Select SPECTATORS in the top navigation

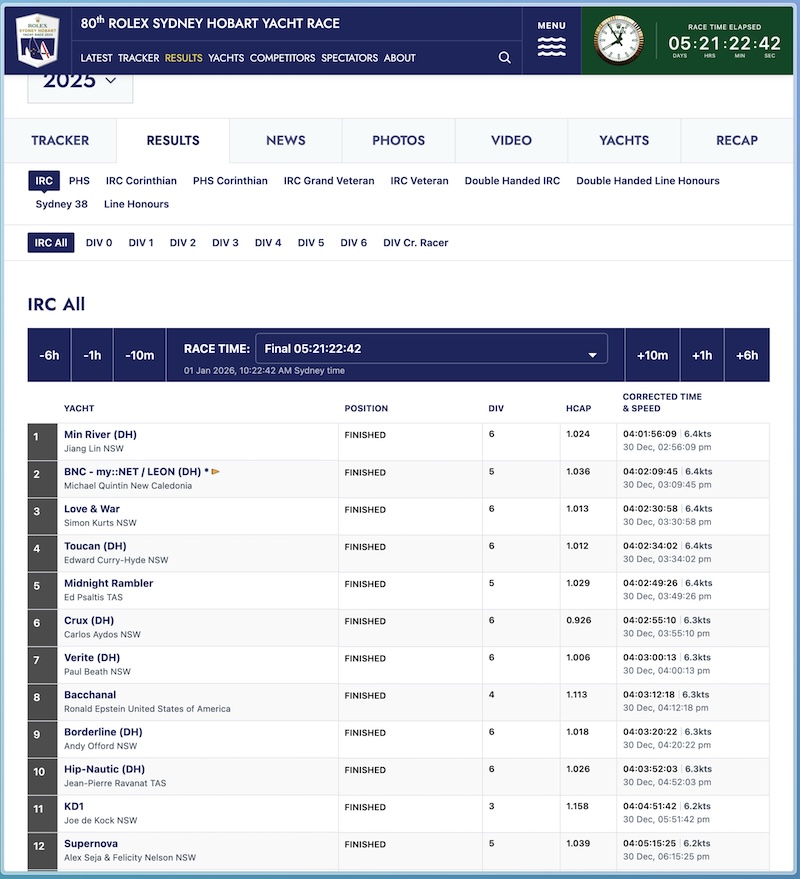(x=349, y=58)
